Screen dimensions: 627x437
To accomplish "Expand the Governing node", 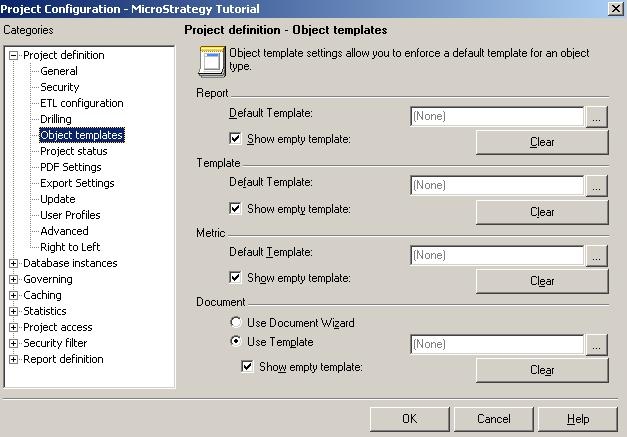I will [13, 279].
